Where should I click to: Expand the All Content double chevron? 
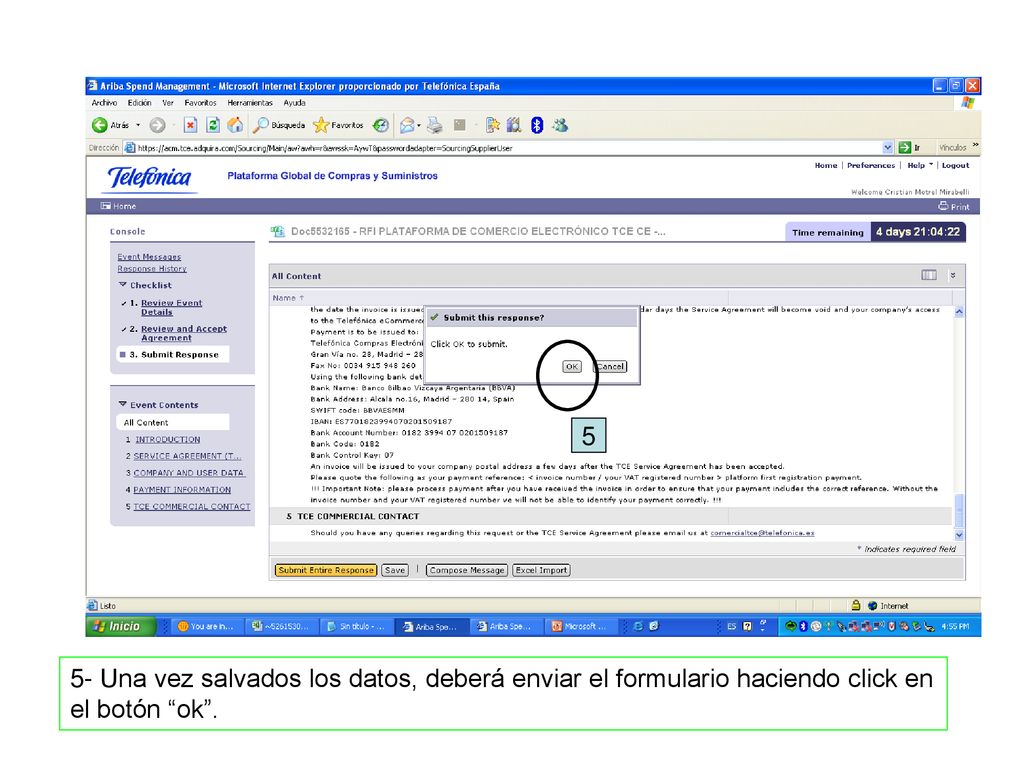pyautogui.click(x=953, y=275)
